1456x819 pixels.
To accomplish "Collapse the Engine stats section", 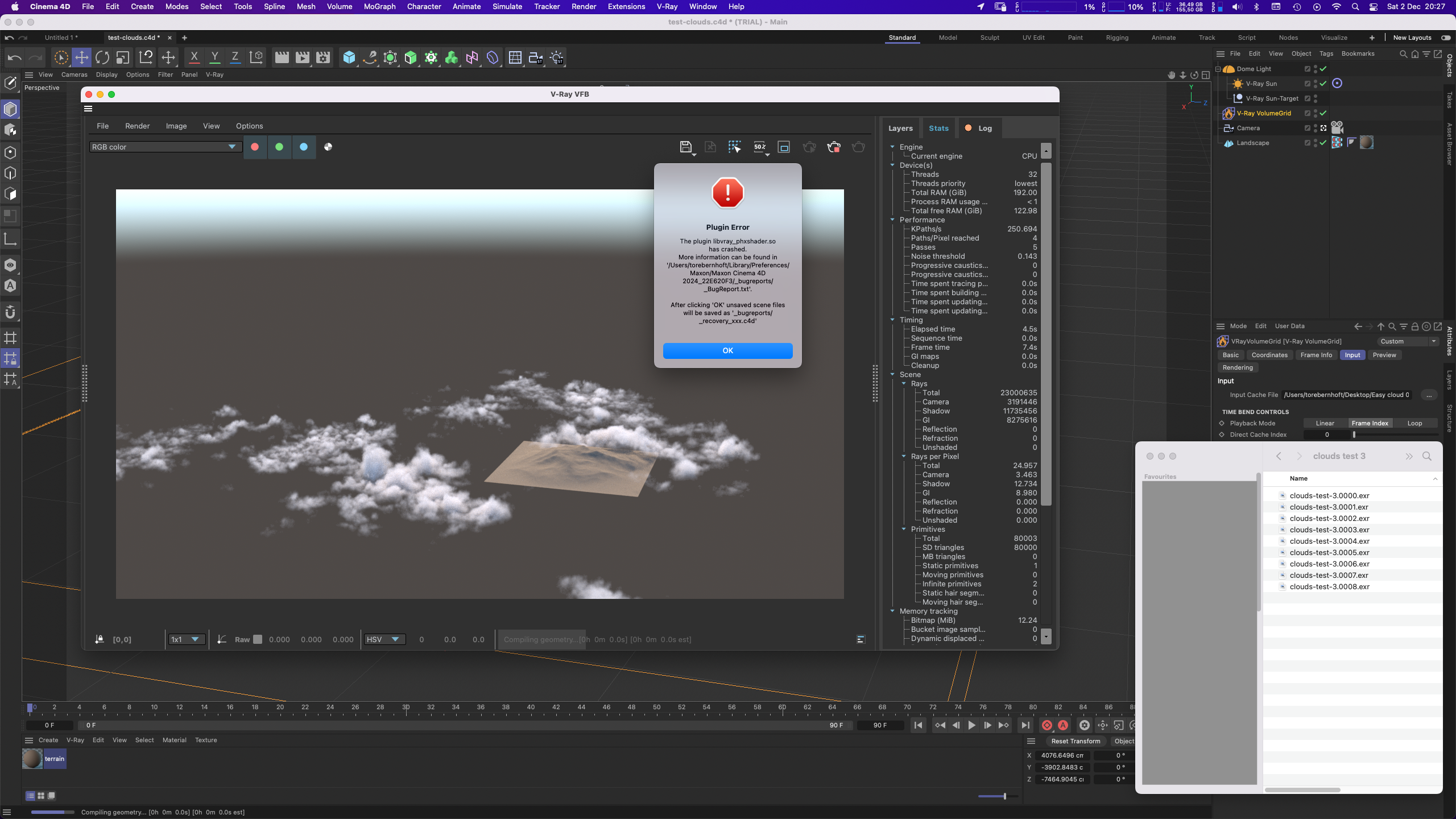I will pos(892,147).
